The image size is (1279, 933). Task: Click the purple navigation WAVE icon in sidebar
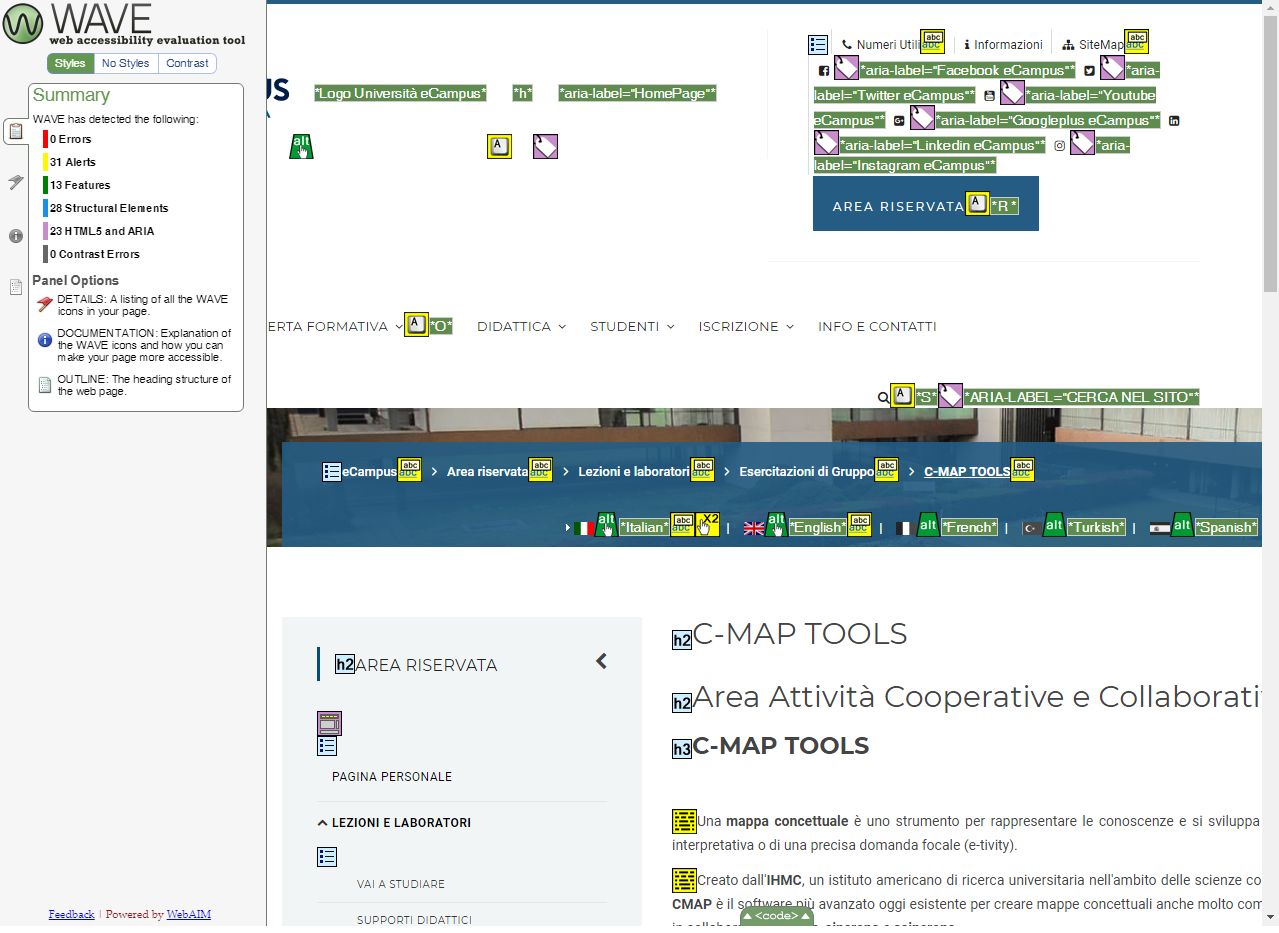pyautogui.click(x=329, y=723)
